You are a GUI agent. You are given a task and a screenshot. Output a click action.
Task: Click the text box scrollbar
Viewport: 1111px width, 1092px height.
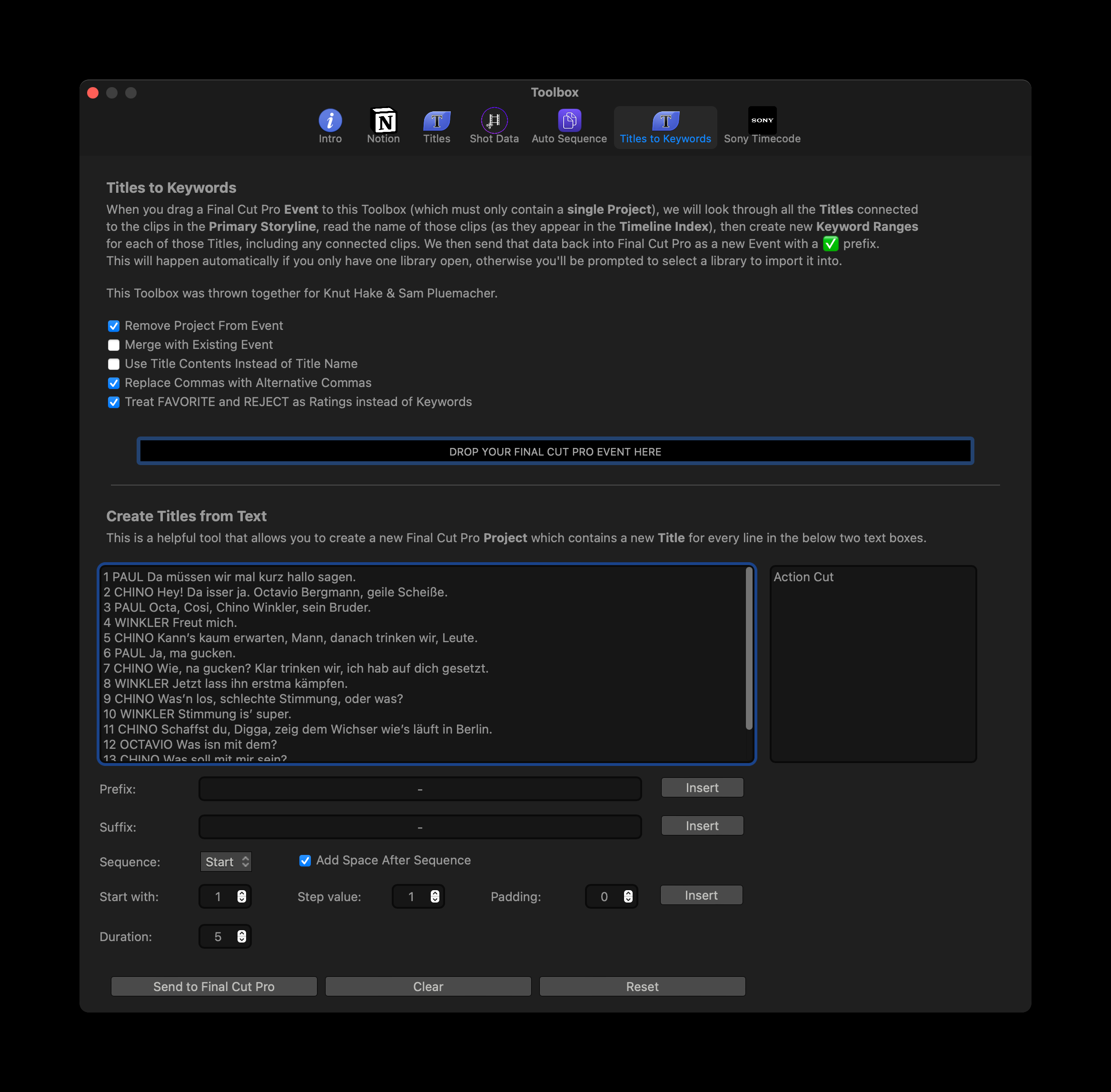coord(748,648)
